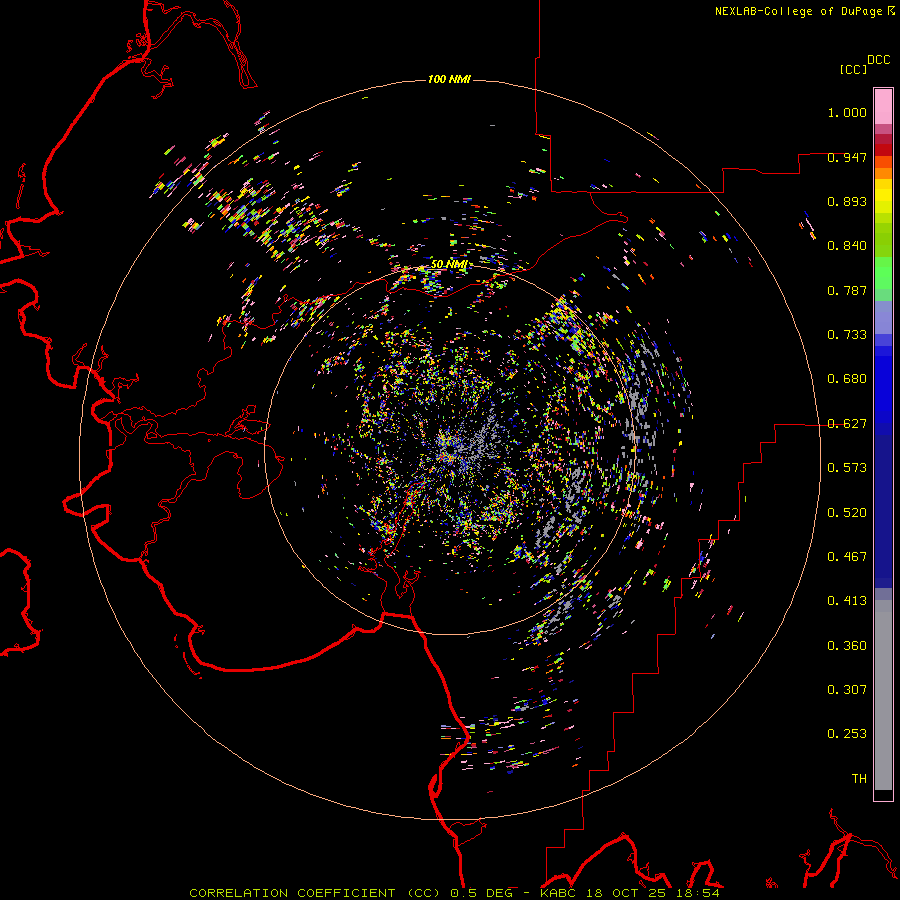Click the 0.360 scale value

[x=847, y=646]
